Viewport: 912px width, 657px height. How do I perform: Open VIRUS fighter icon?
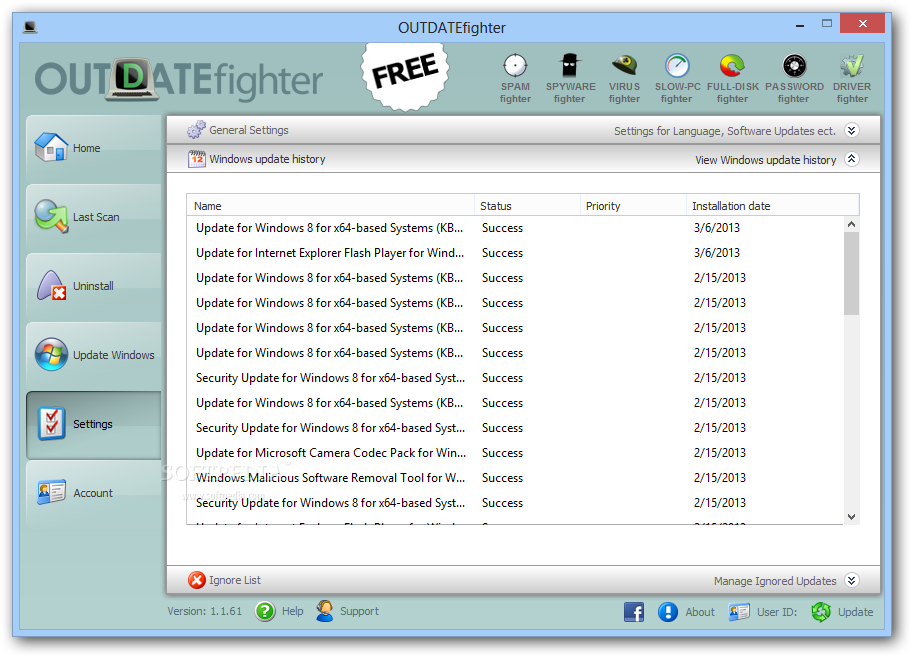[624, 78]
